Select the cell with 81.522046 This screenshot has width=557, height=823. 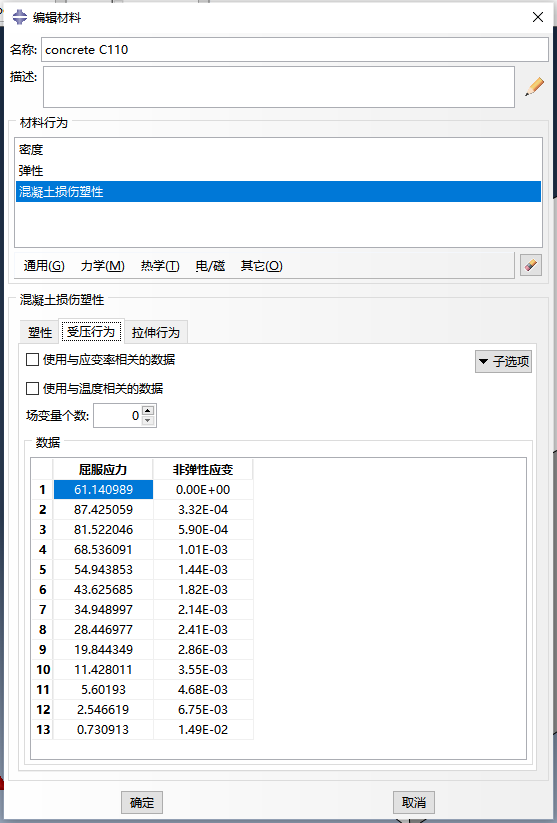(103, 530)
